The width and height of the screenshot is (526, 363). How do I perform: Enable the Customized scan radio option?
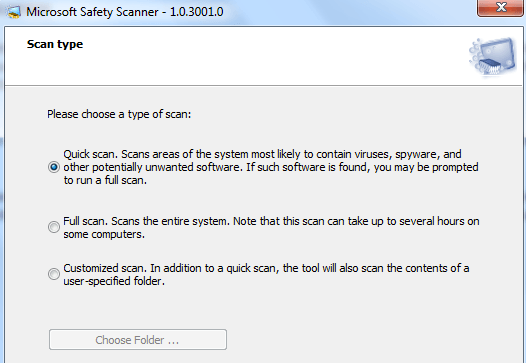pyautogui.click(x=54, y=274)
